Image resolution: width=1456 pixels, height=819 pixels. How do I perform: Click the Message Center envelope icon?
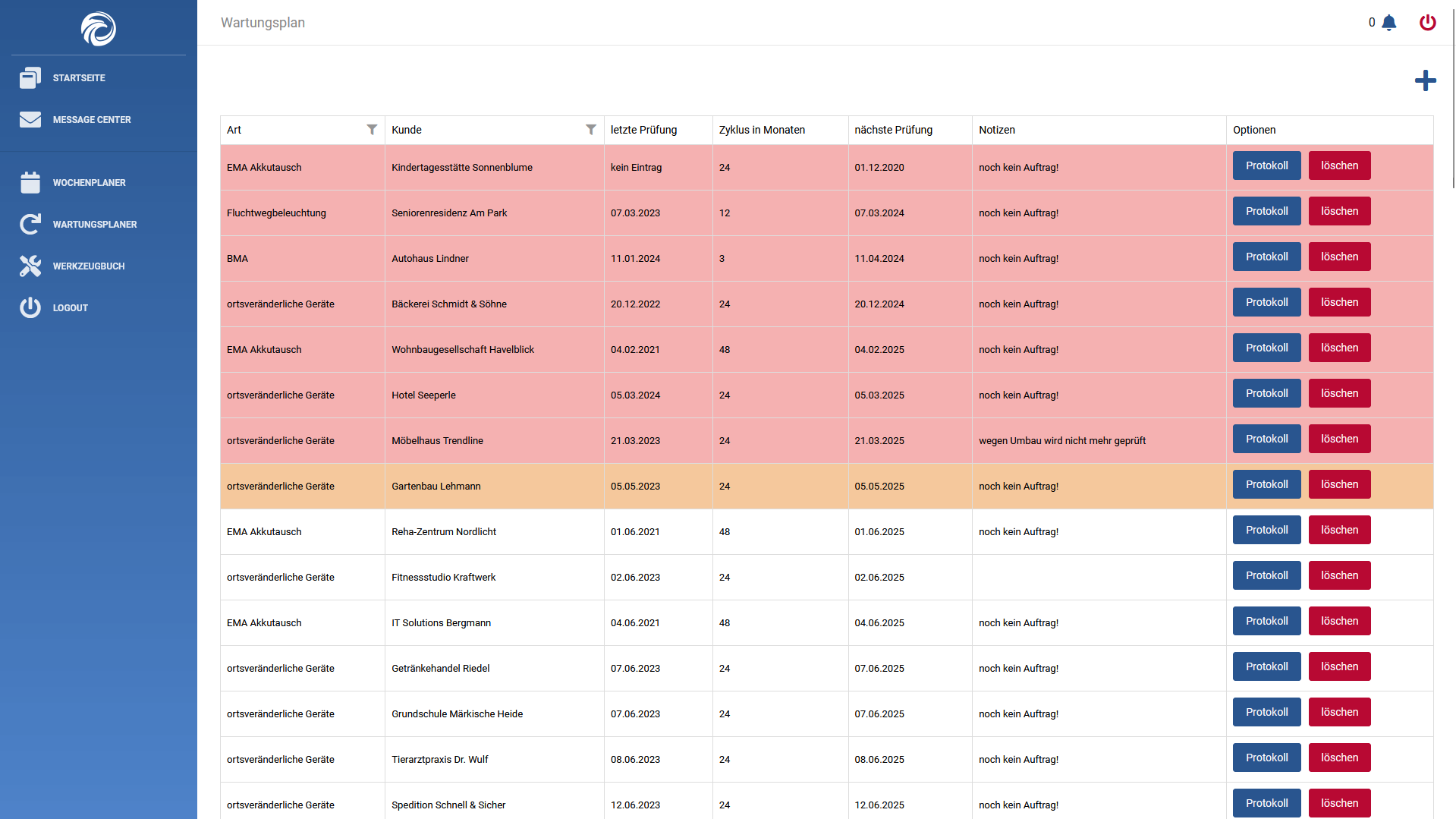[x=30, y=120]
